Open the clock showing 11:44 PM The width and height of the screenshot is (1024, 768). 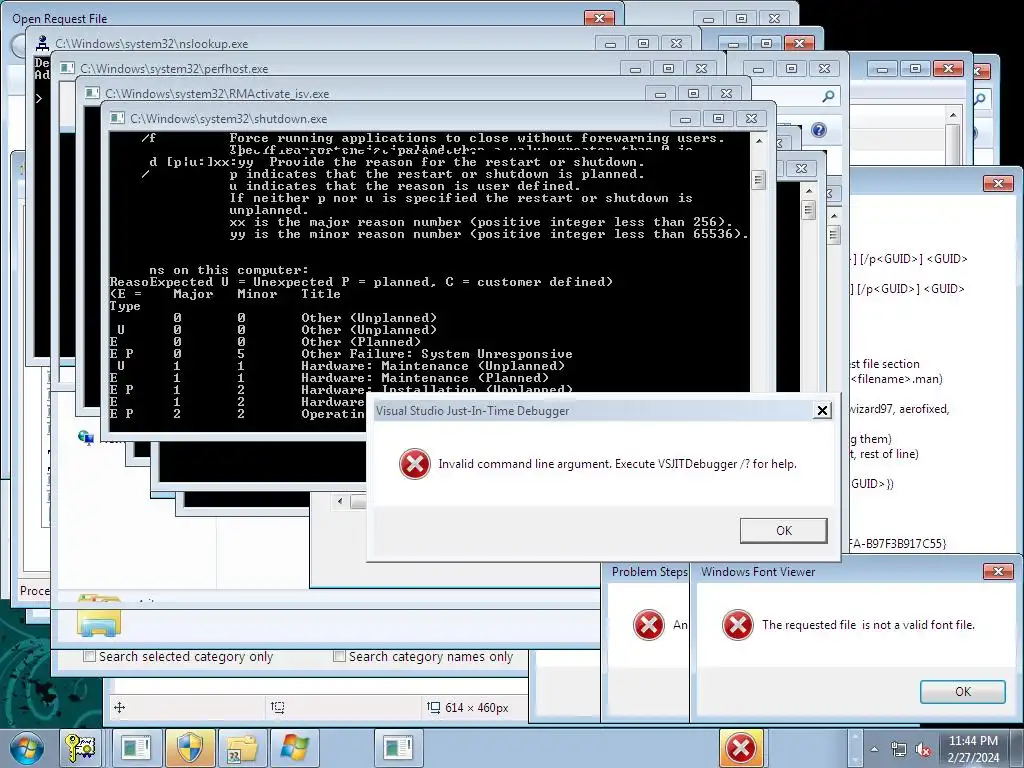973,748
